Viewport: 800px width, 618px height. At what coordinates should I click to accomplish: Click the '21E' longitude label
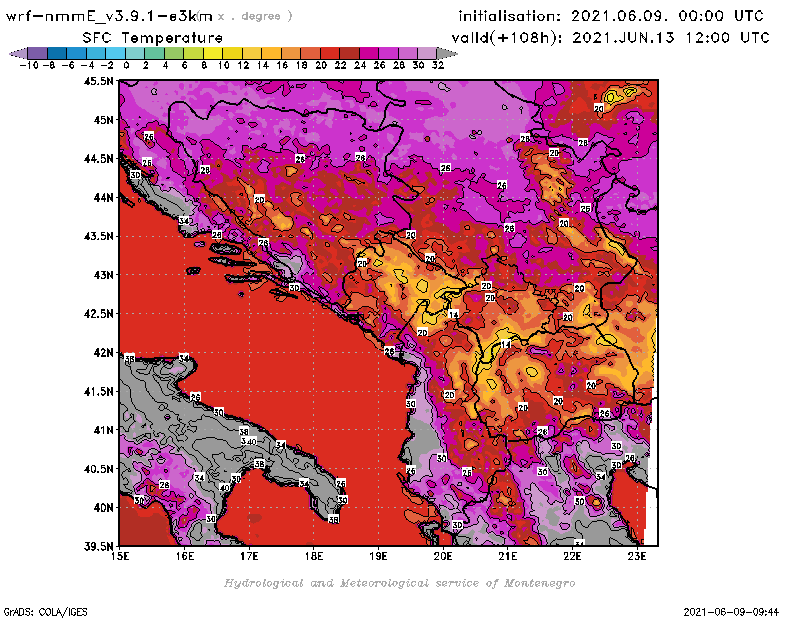point(508,556)
